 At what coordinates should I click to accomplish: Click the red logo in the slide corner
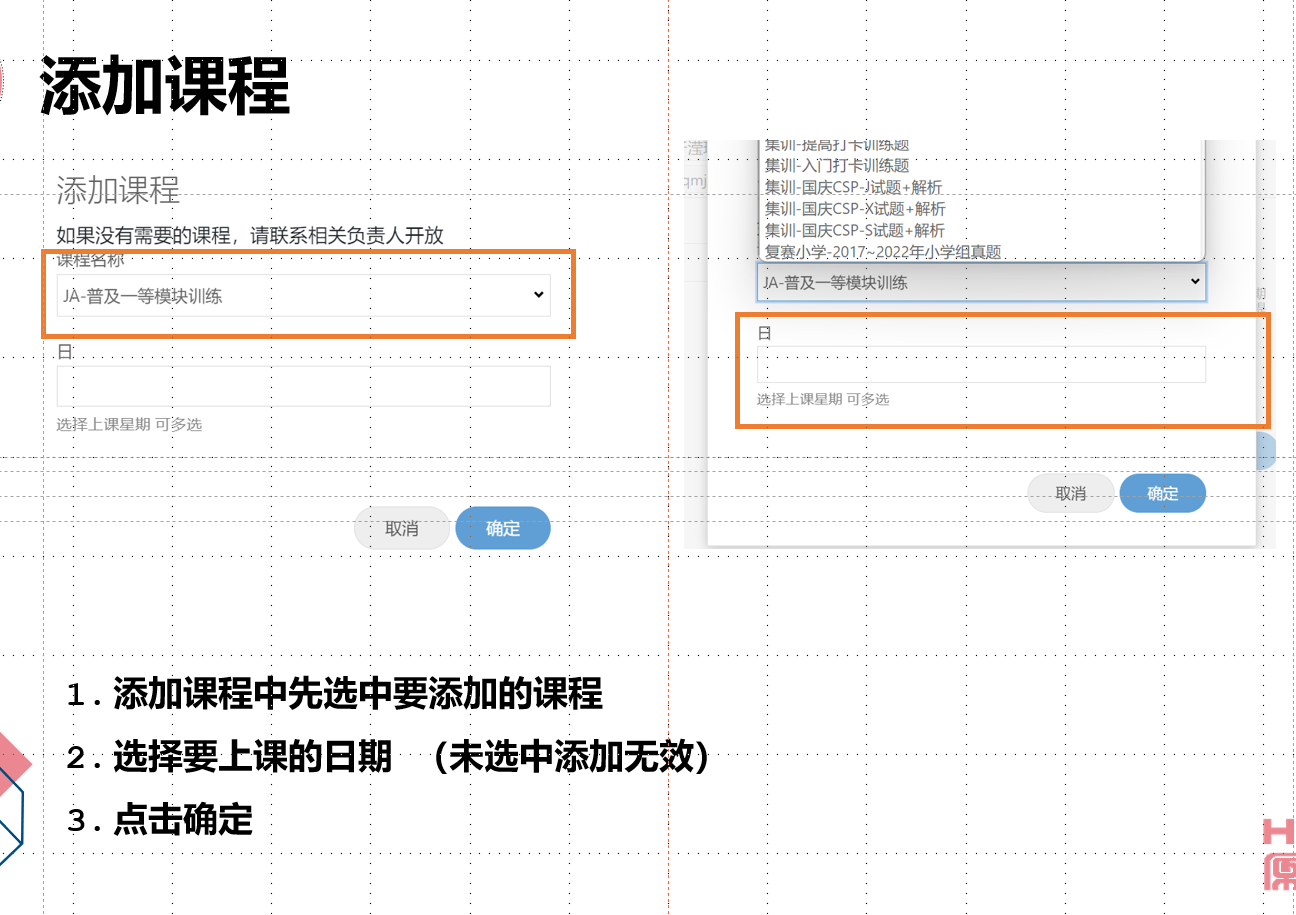coord(1278,854)
